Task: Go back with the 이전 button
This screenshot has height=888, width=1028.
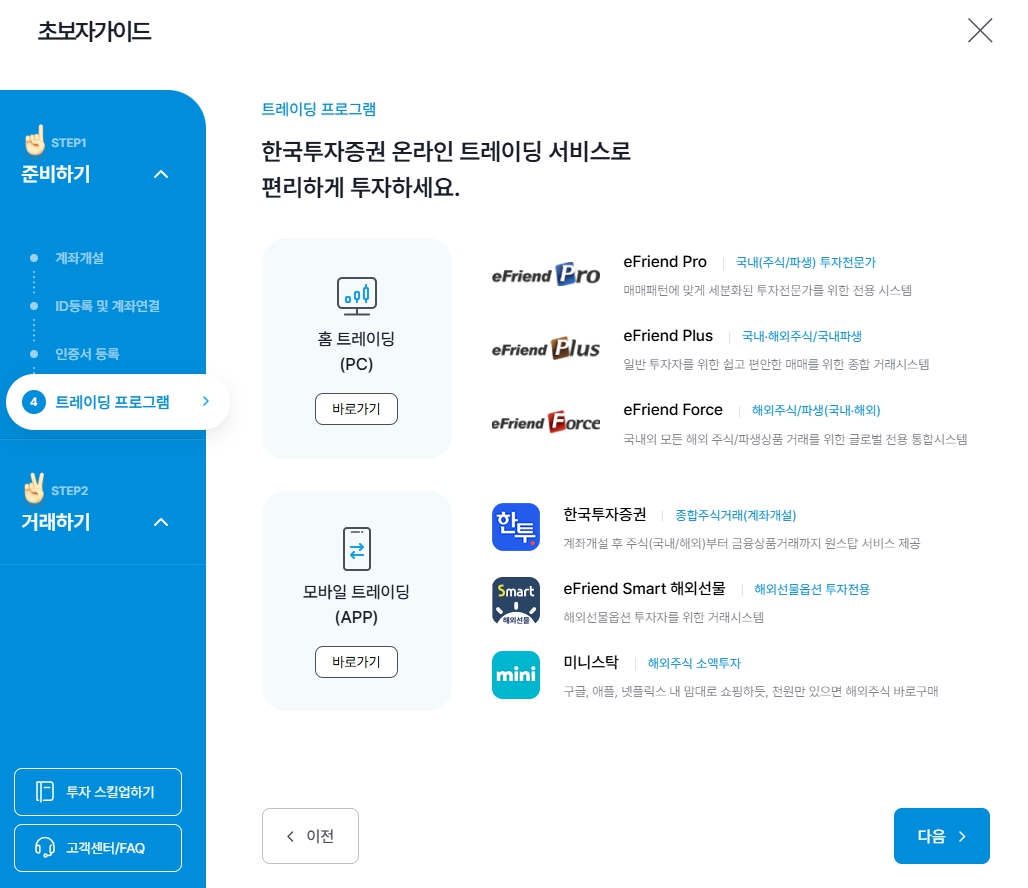Action: pos(310,836)
